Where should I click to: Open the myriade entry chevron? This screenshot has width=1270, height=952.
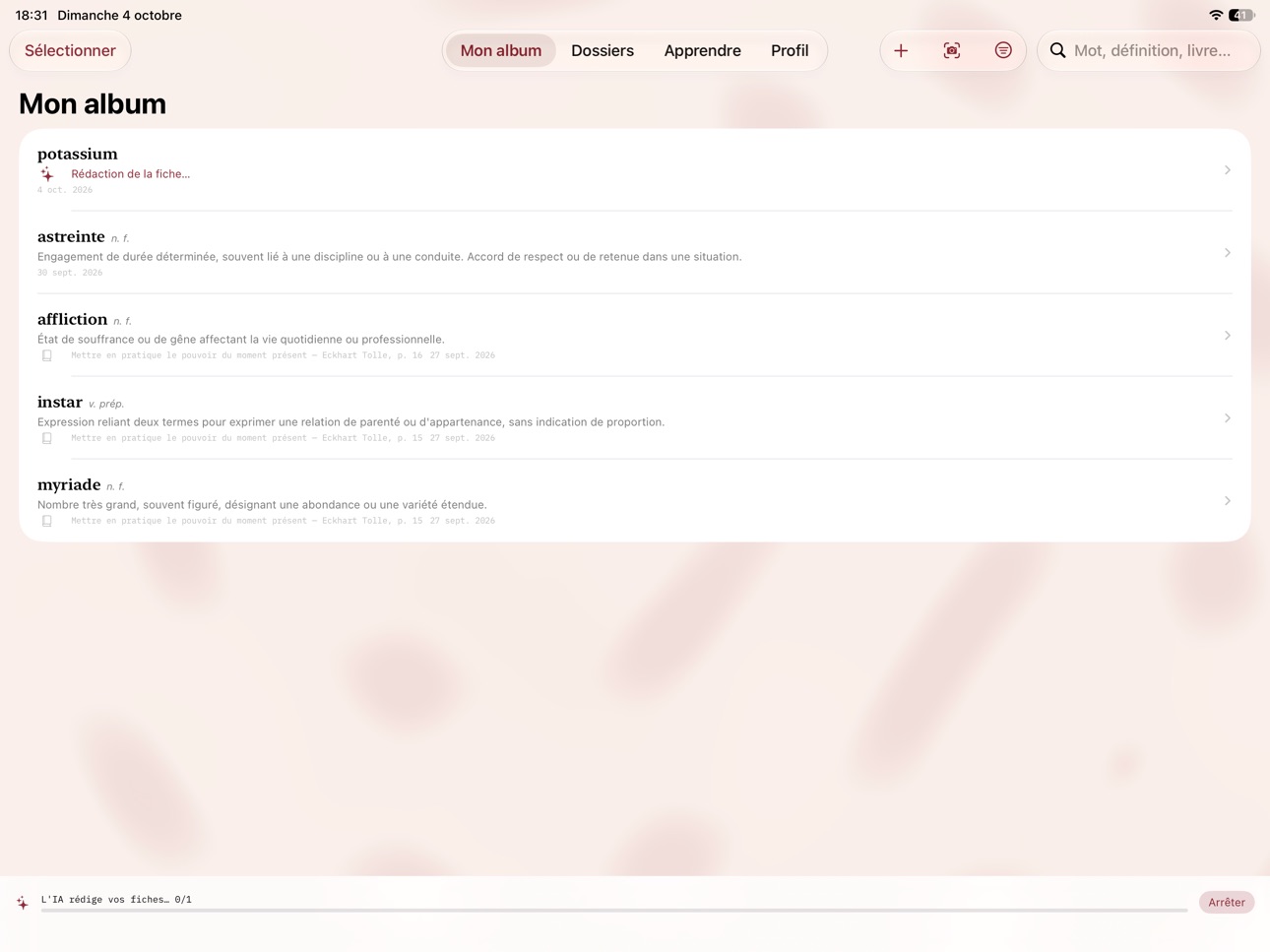[1228, 501]
